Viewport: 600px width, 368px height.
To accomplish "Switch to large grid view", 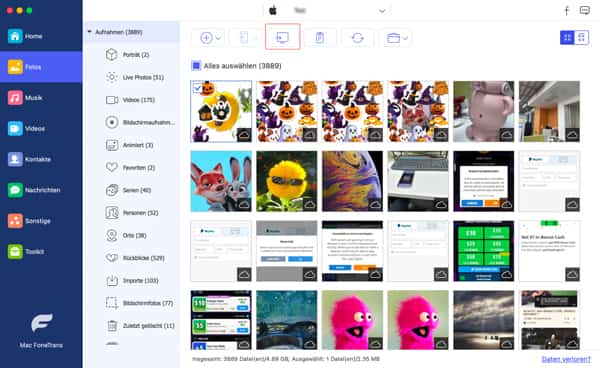I will pos(567,37).
